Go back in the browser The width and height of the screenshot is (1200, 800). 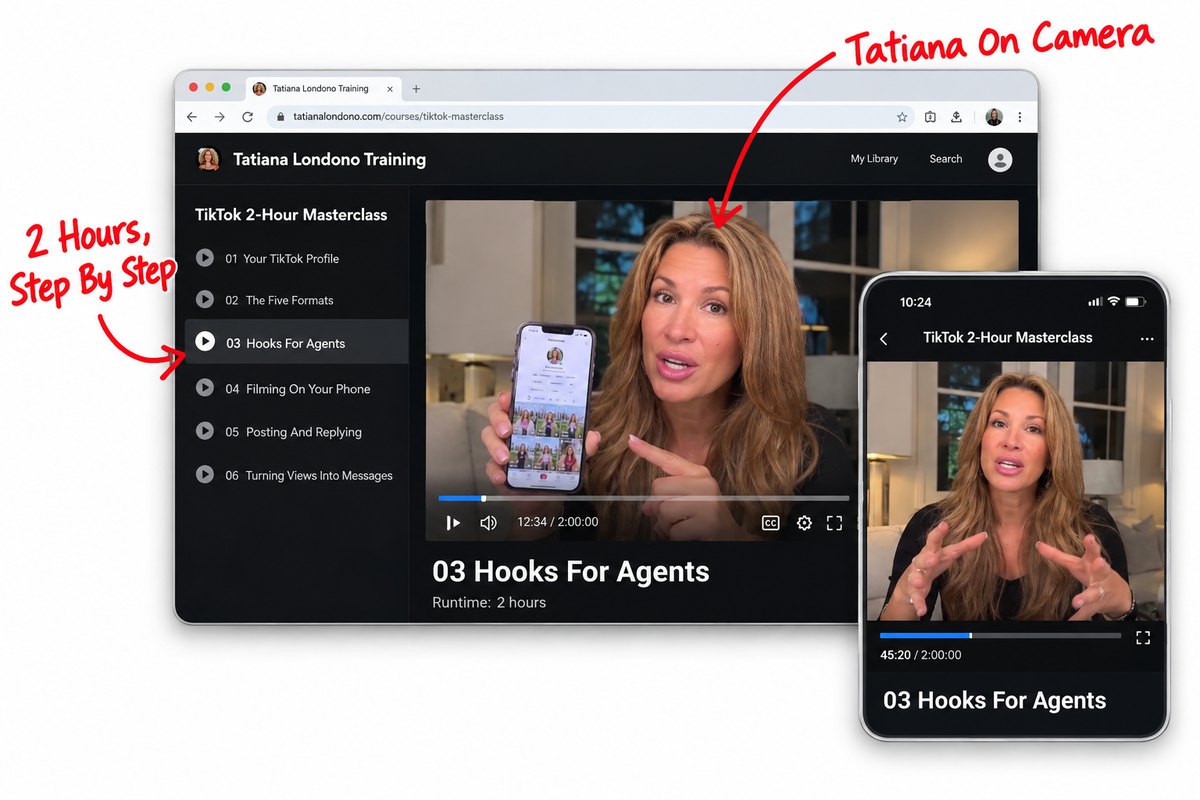tap(192, 117)
